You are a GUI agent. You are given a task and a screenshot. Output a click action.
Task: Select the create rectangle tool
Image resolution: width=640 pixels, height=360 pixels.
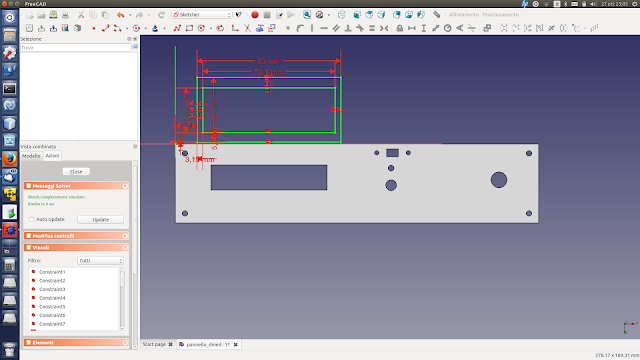189,28
